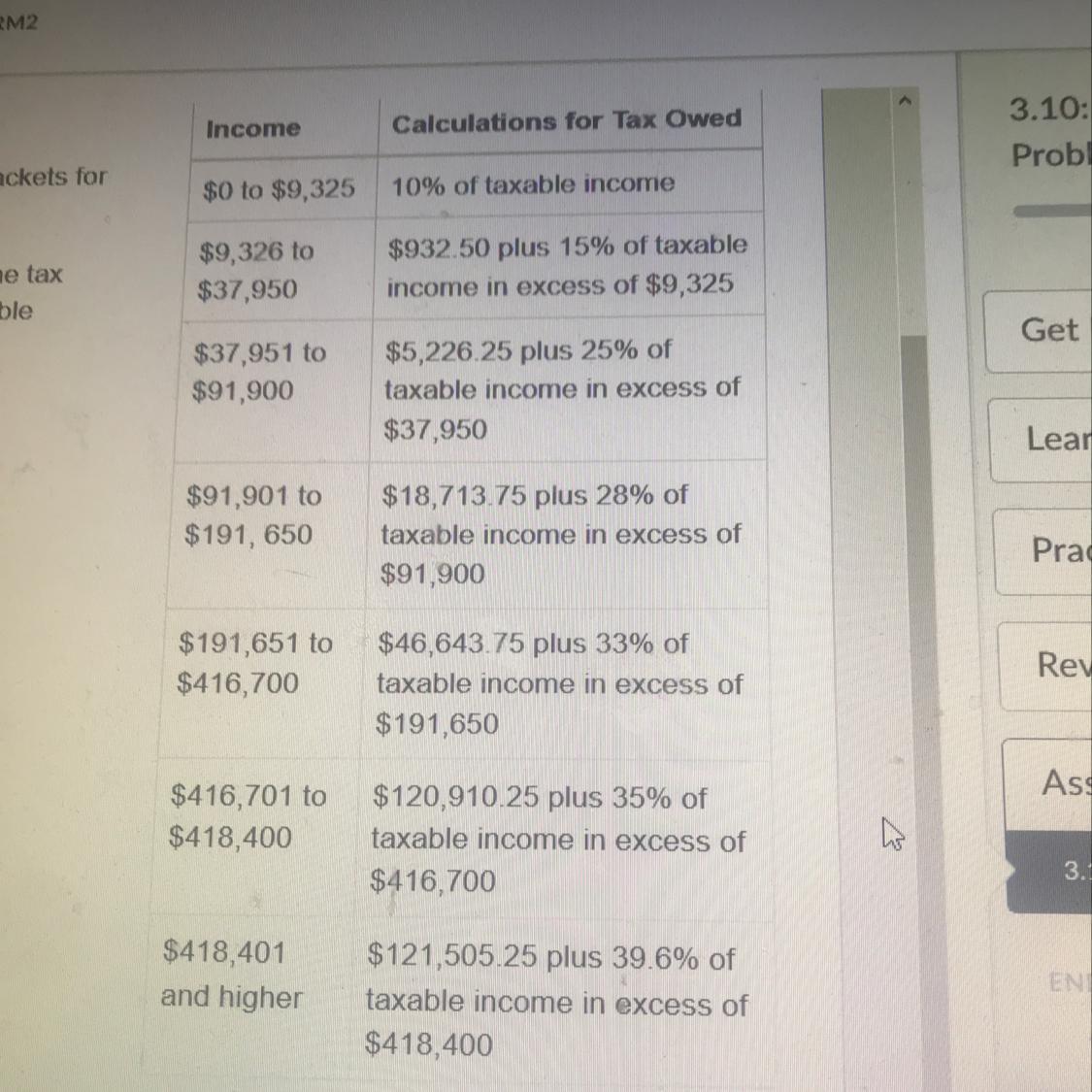The width and height of the screenshot is (1092, 1092).
Task: Select the dark highlighted 3. sidebar entry
Action: click(1051, 872)
